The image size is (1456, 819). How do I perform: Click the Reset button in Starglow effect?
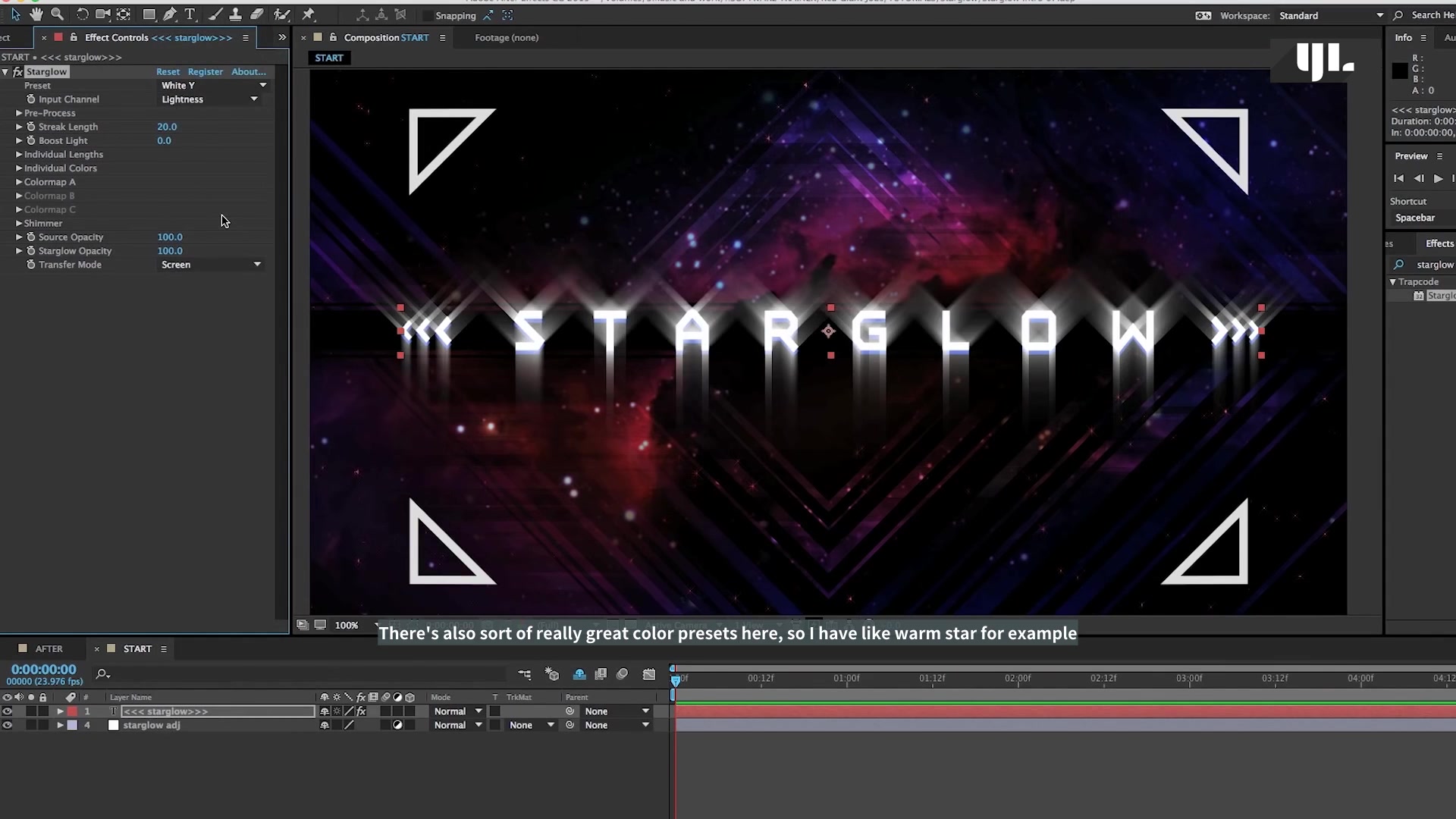167,71
